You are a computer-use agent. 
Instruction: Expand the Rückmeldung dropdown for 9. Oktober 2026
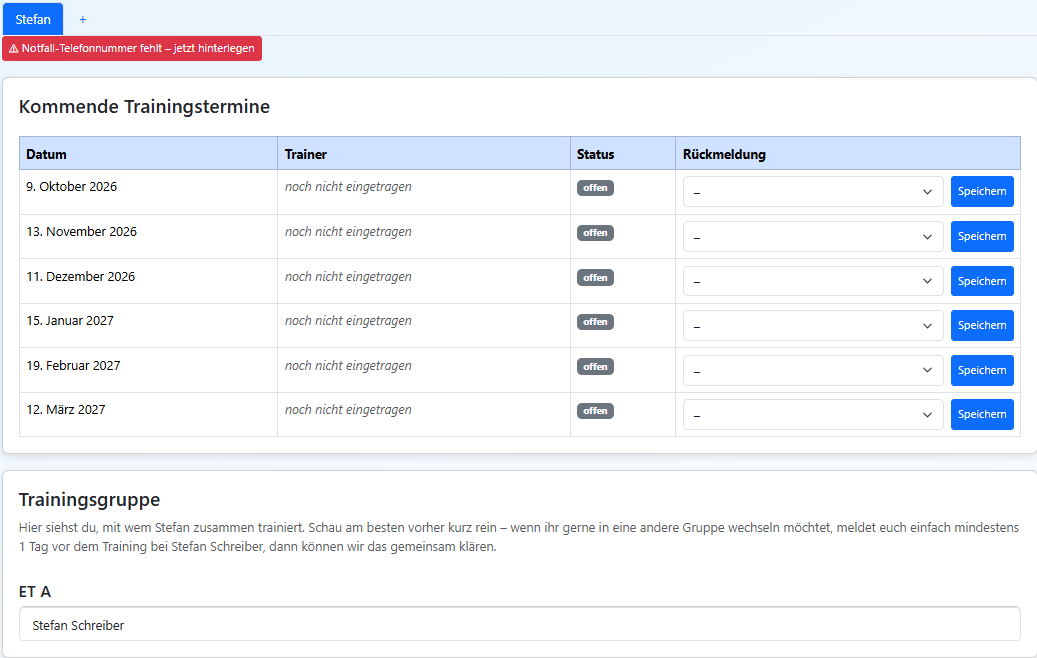tap(813, 192)
